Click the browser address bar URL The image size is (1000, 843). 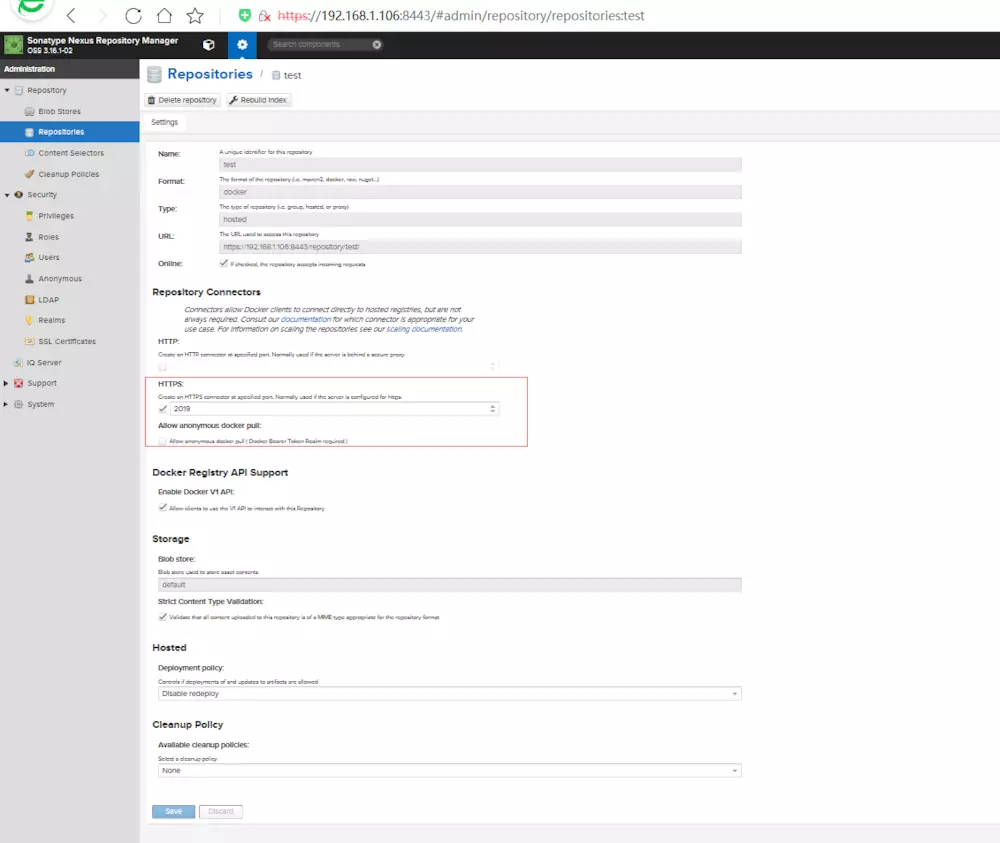(461, 15)
